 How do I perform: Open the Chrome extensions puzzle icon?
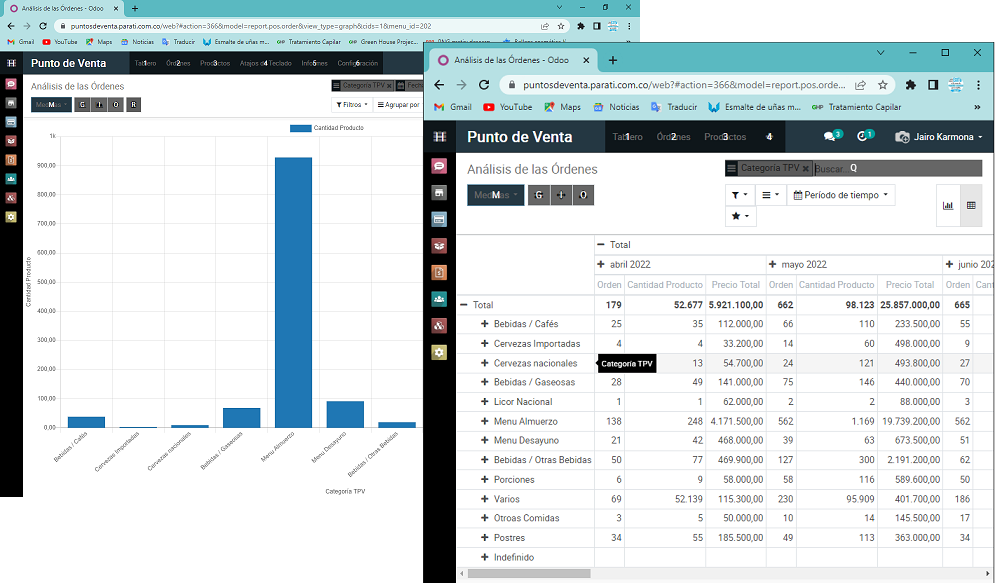tap(910, 85)
